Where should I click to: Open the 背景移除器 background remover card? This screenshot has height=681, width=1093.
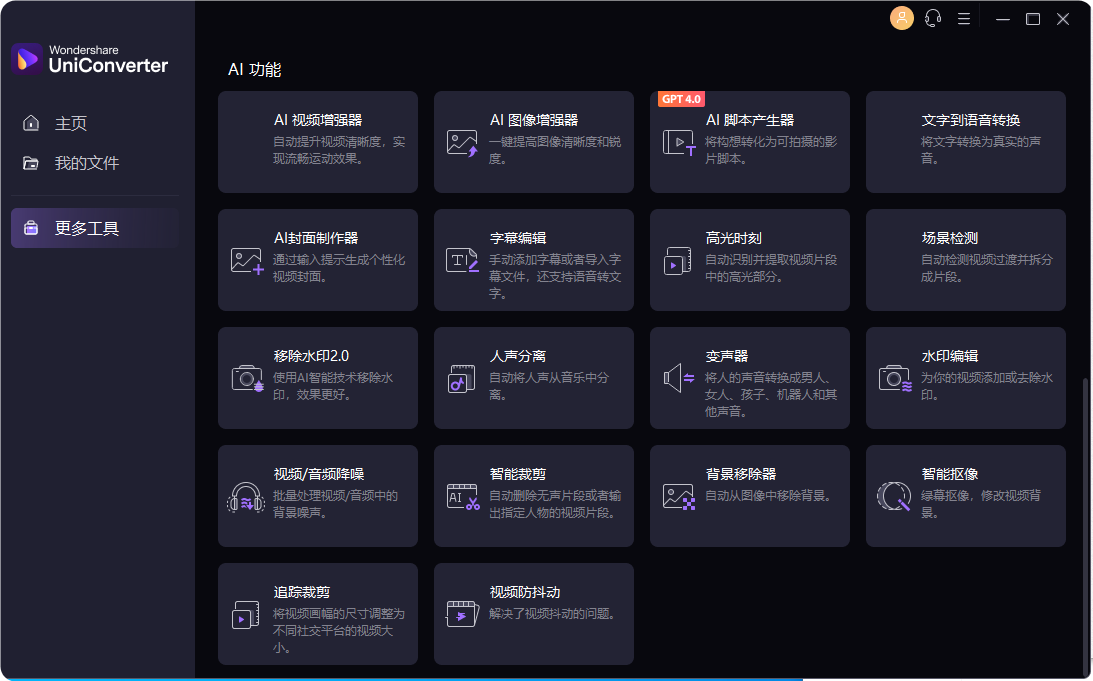[749, 496]
